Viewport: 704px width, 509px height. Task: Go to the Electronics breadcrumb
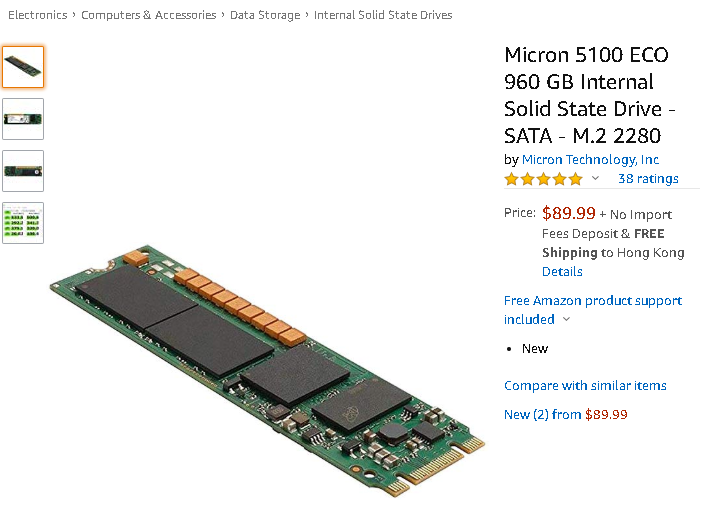[38, 15]
